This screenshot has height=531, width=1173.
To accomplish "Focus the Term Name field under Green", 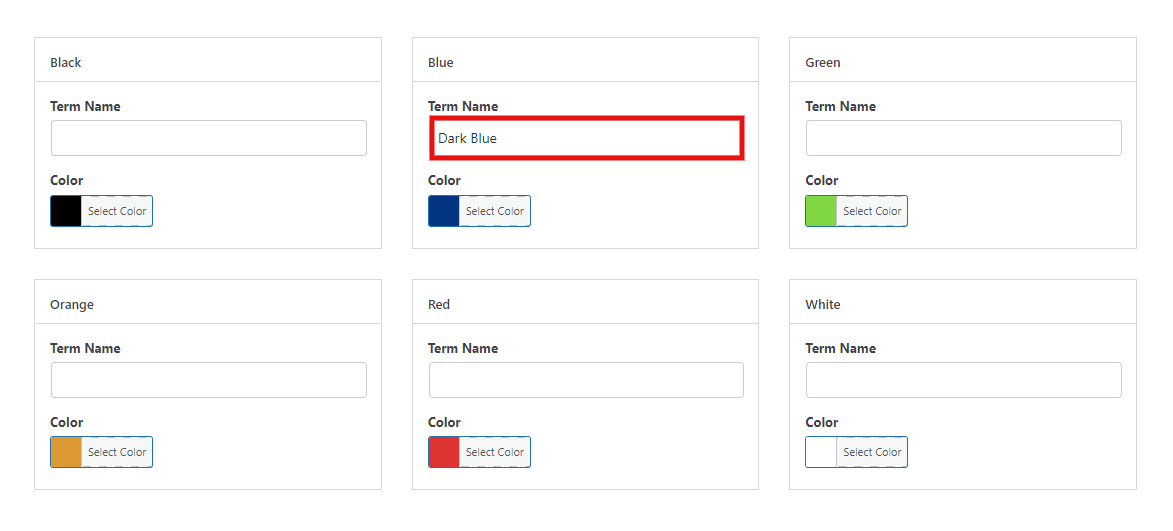I will coord(964,138).
